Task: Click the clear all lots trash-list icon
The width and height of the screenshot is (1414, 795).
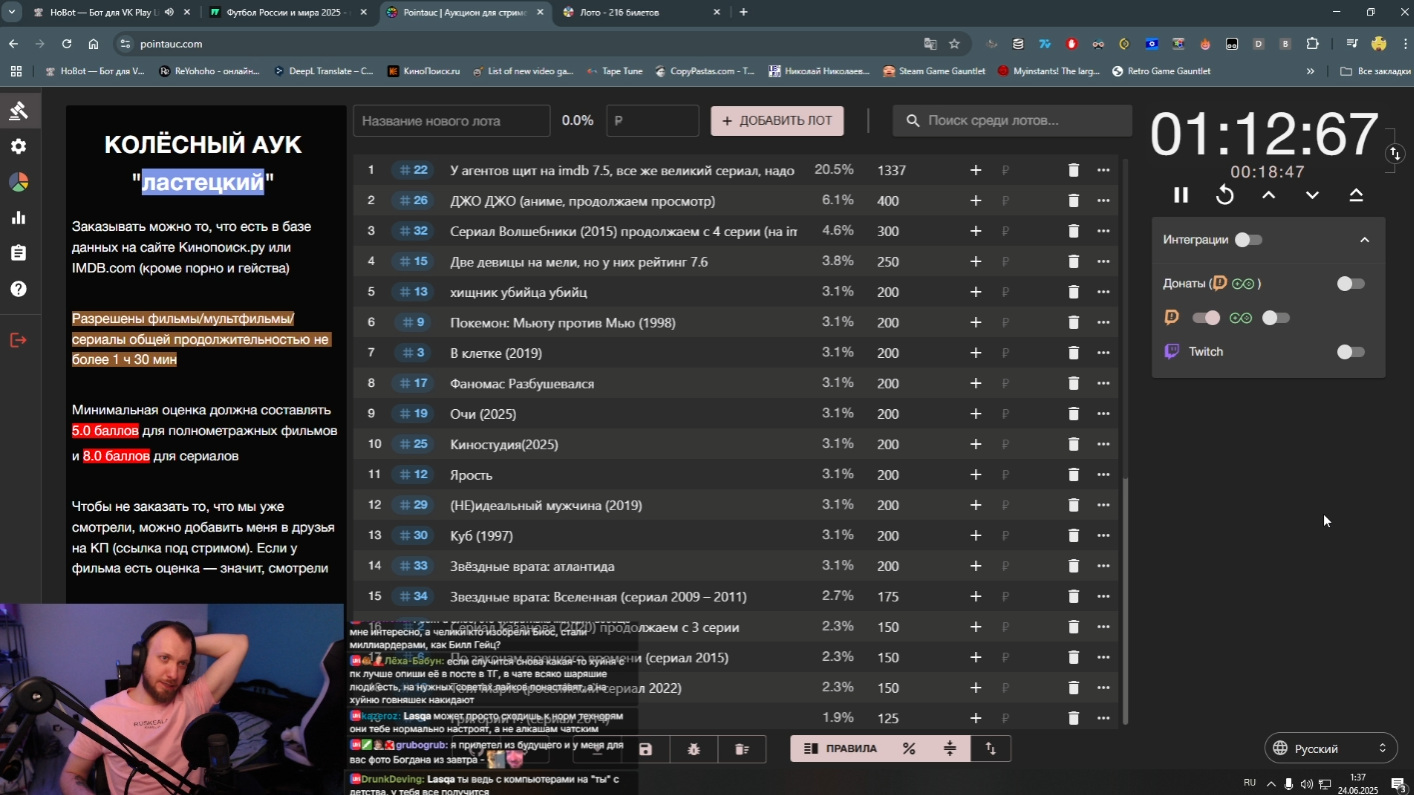Action: click(742, 749)
